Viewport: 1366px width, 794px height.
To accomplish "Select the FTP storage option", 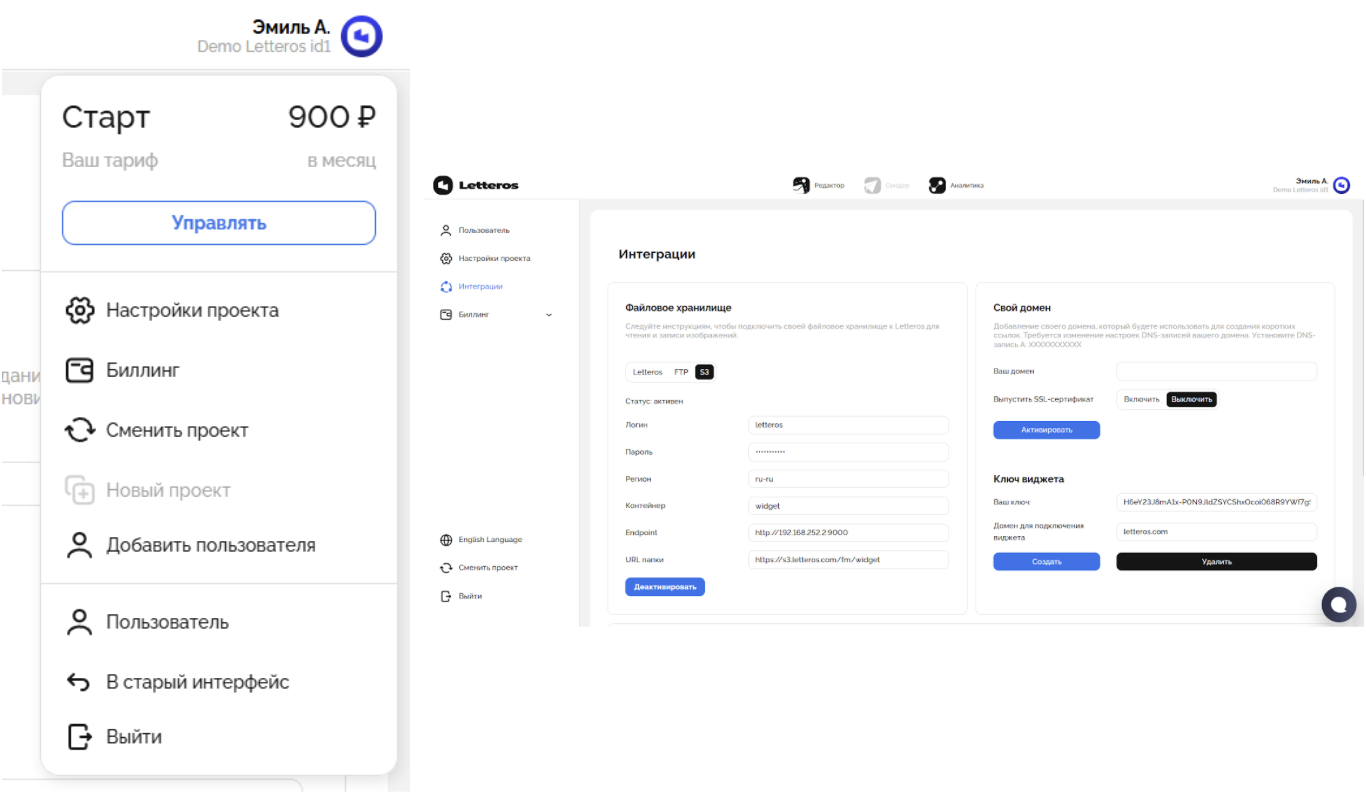I will click(681, 372).
